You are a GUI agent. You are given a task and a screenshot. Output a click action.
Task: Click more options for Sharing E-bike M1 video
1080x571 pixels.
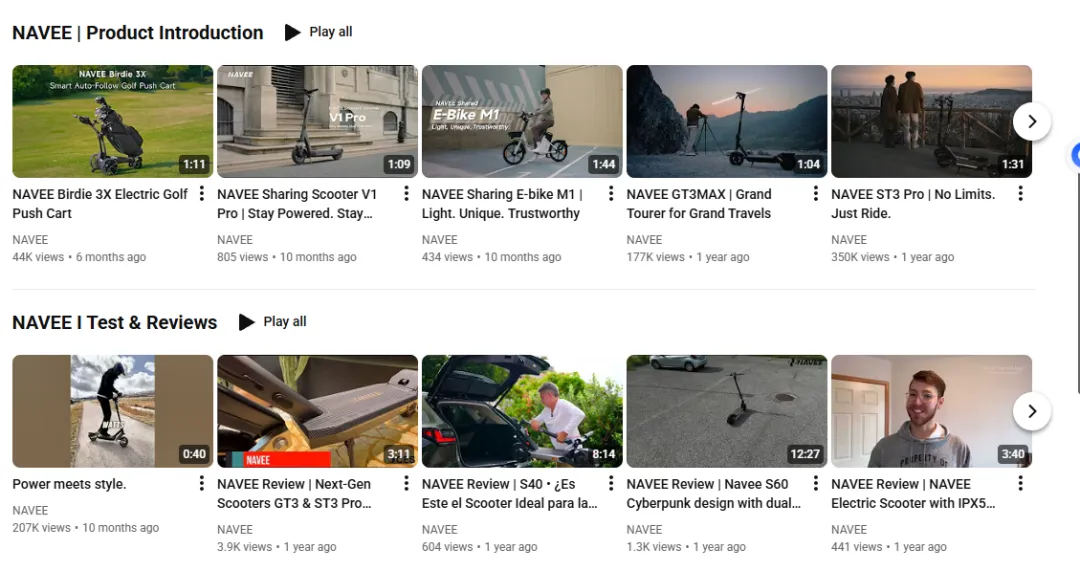coord(611,194)
